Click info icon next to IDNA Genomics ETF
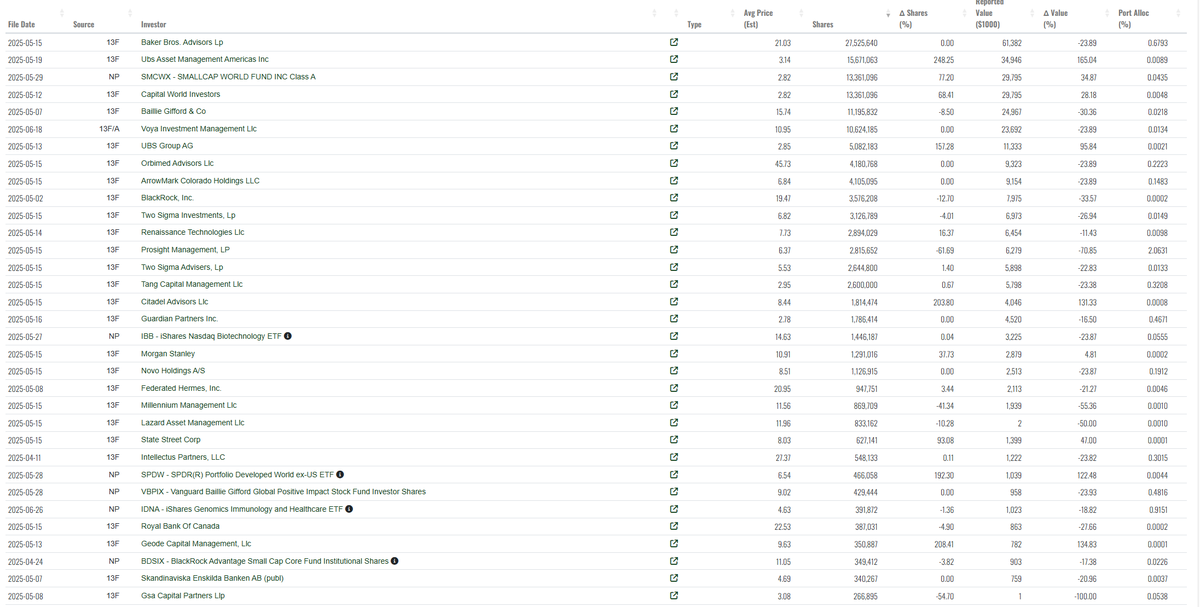Viewport: 1200px width, 607px height. [348, 509]
